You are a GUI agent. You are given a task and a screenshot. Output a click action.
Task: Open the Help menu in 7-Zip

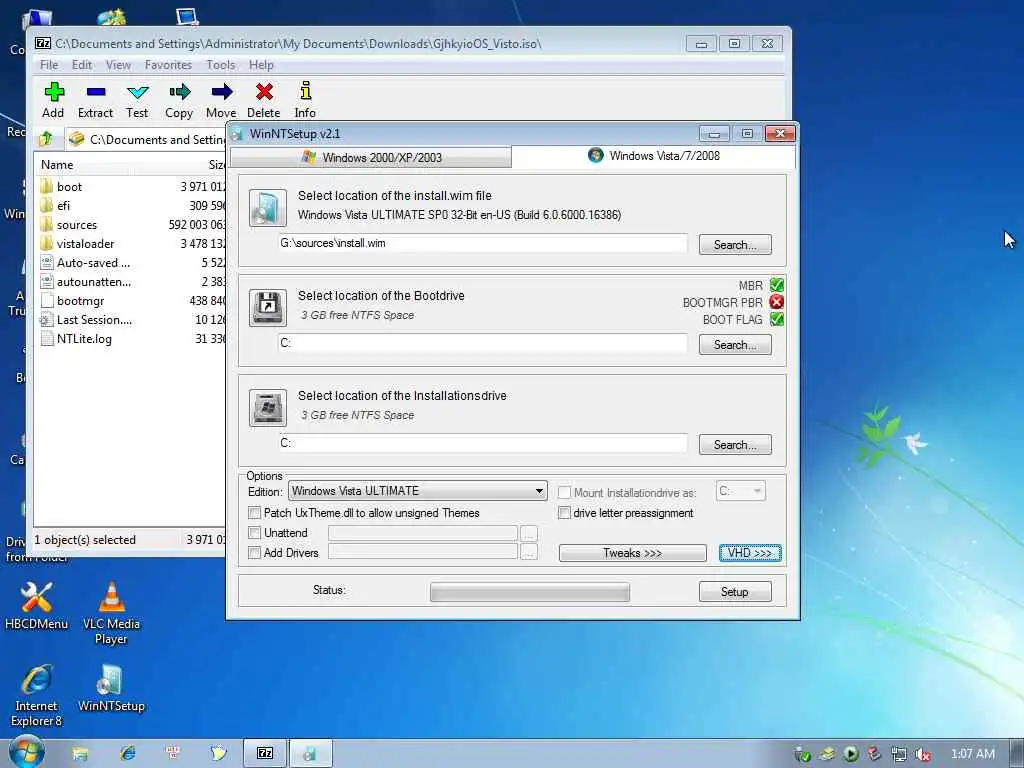click(261, 65)
